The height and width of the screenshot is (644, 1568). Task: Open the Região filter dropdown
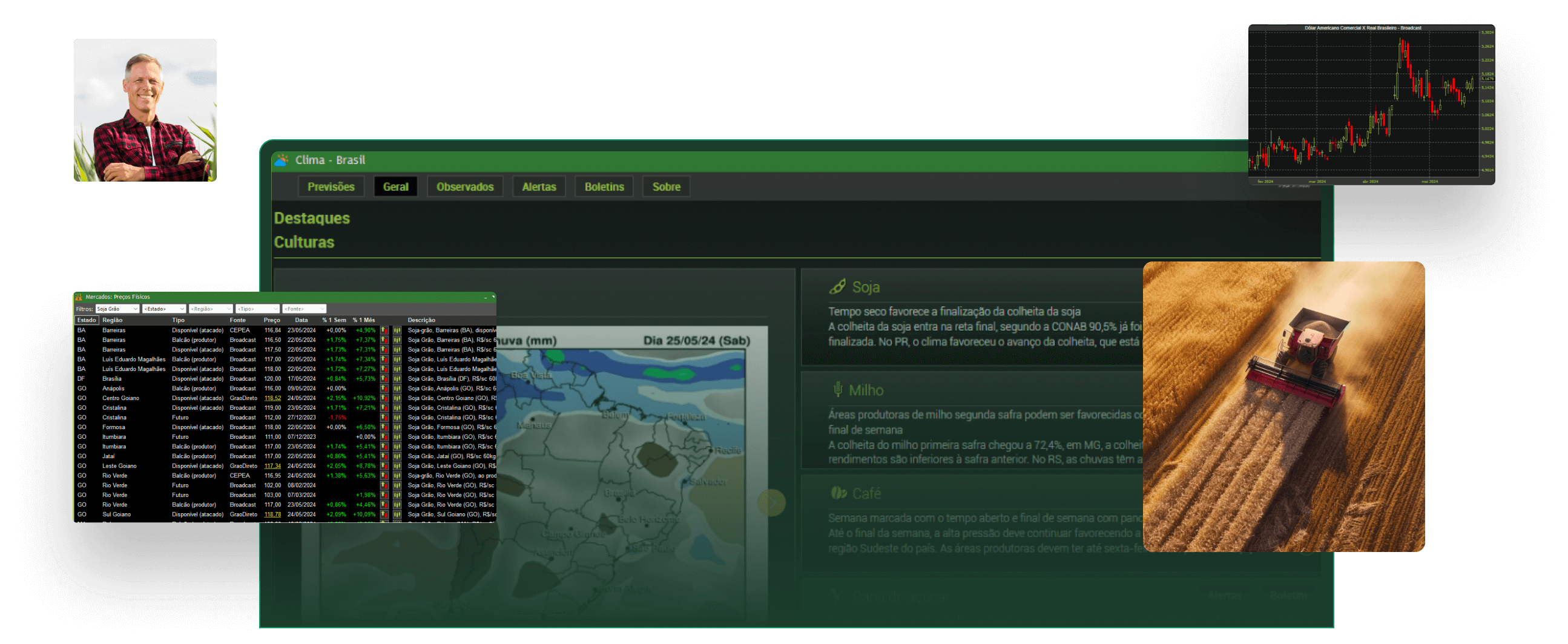211,309
